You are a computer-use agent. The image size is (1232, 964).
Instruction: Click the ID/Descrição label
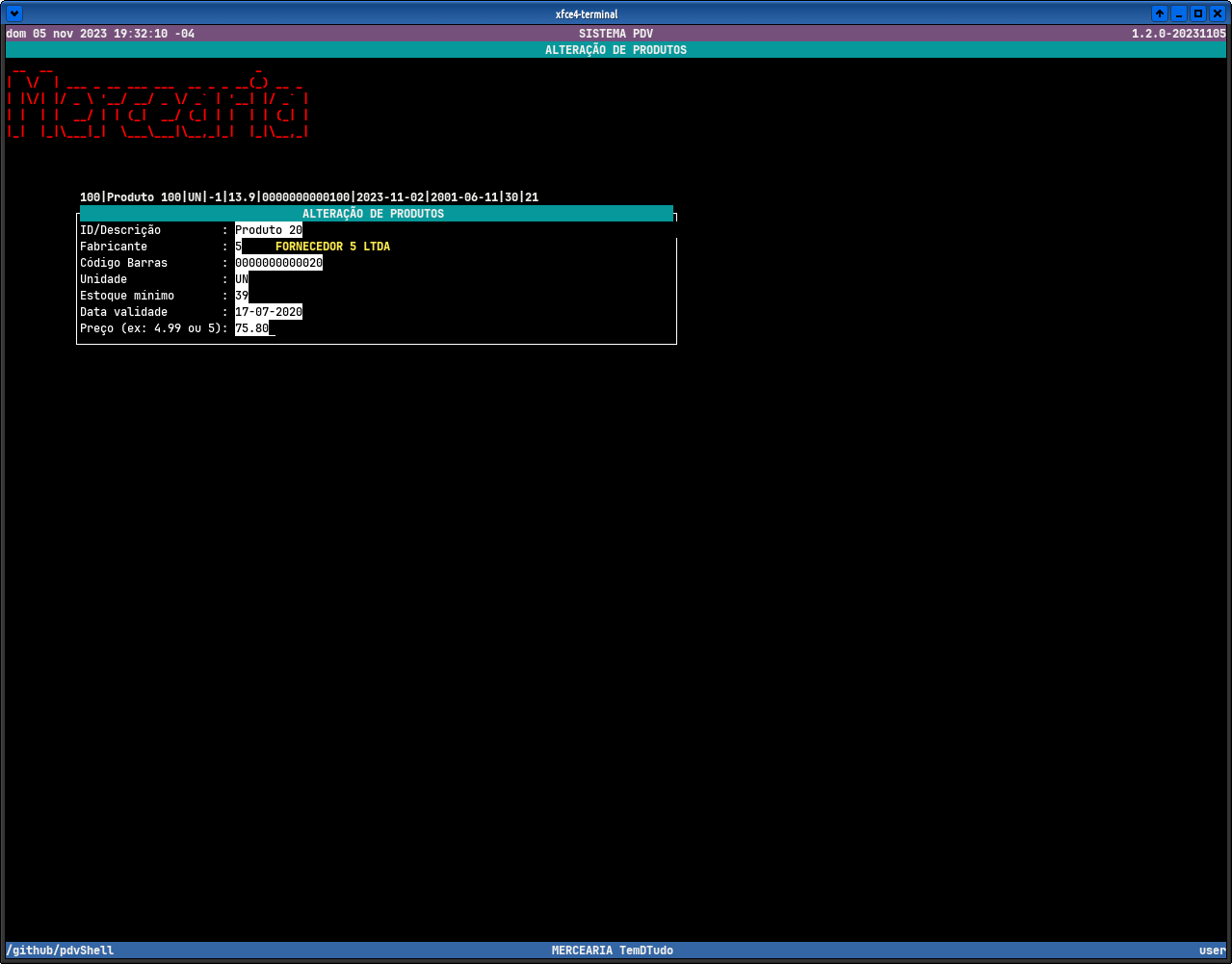120,230
